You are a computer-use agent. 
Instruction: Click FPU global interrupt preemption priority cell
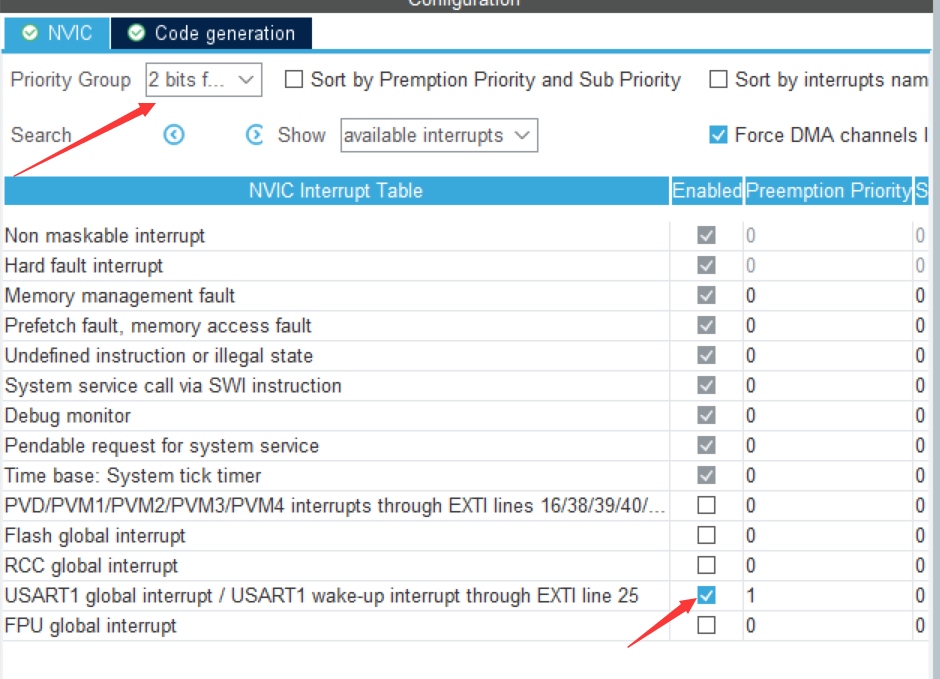[827, 626]
